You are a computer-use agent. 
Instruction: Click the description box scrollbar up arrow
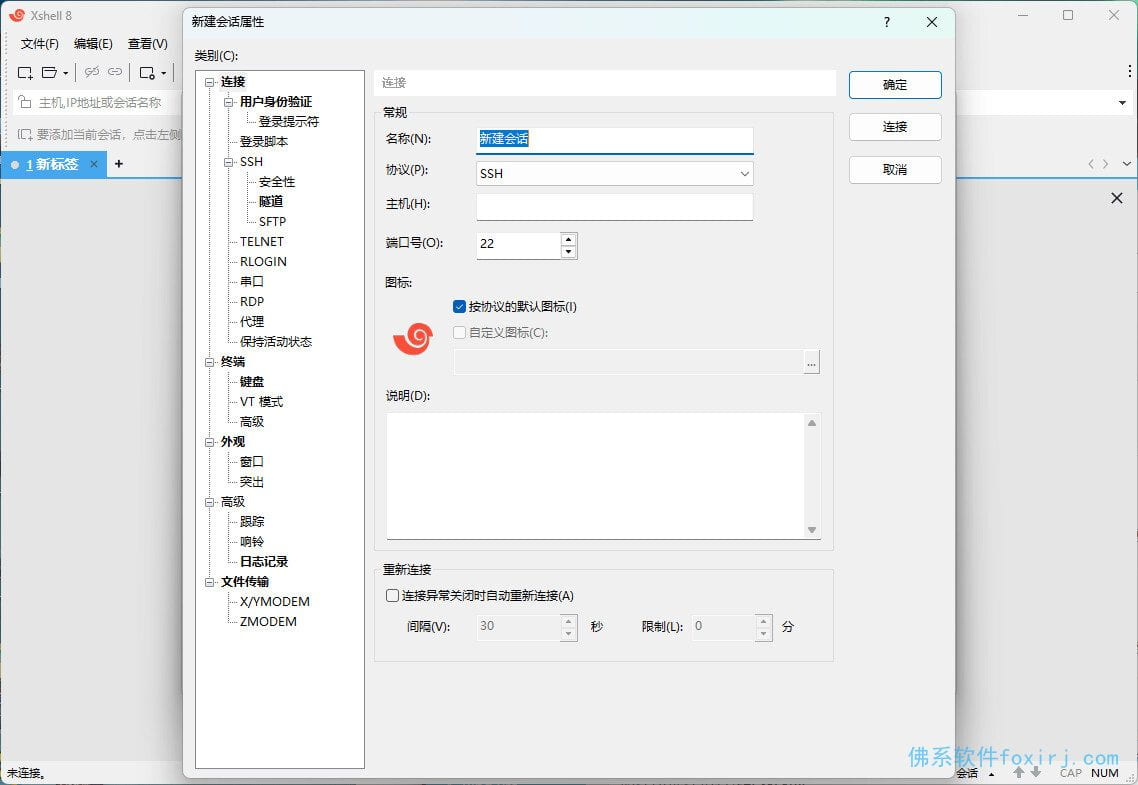click(812, 423)
